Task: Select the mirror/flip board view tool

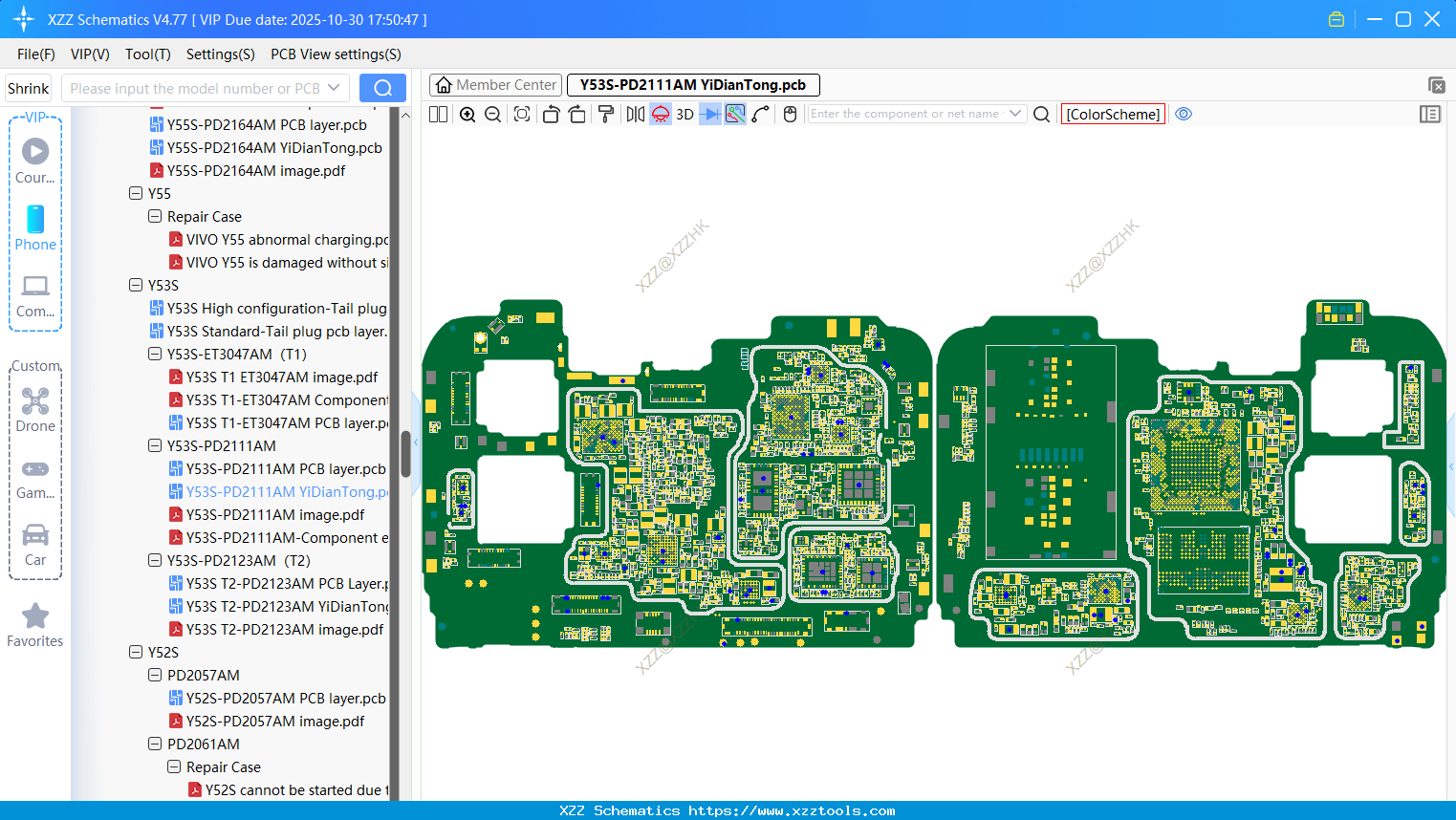Action: (x=633, y=114)
